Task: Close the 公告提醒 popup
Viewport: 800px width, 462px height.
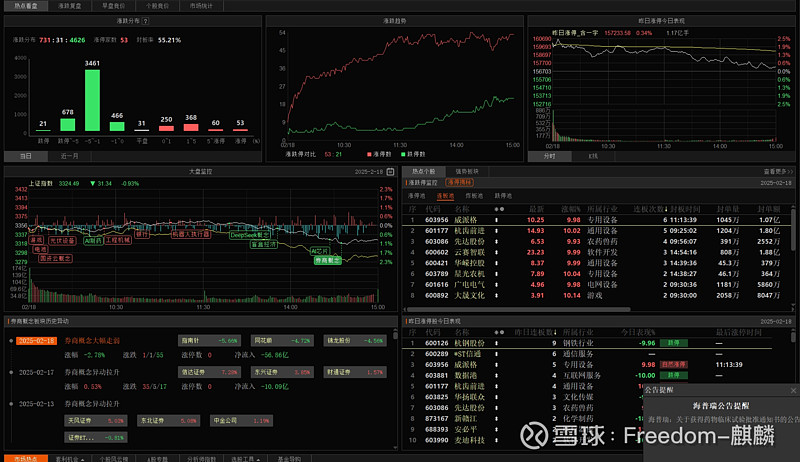Action: [793, 390]
